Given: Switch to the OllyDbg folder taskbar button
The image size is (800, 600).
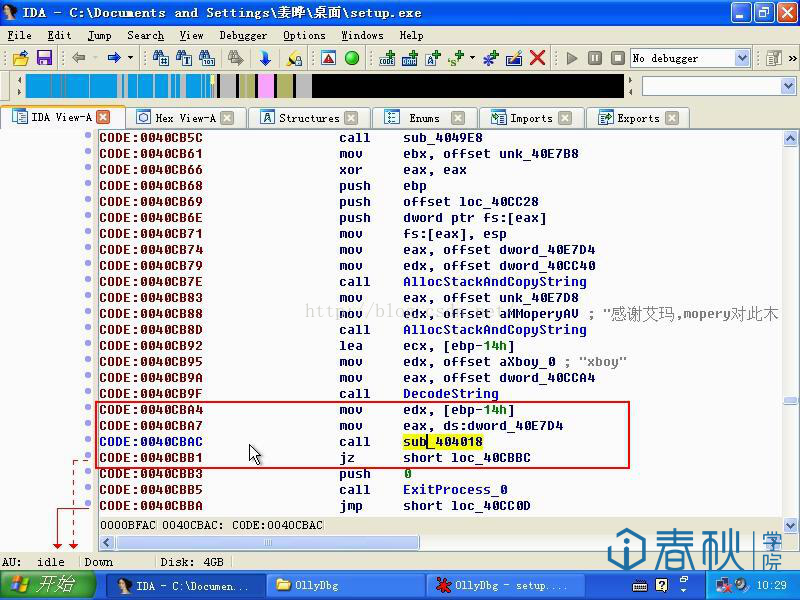Looking at the screenshot, I should pyautogui.click(x=345, y=585).
